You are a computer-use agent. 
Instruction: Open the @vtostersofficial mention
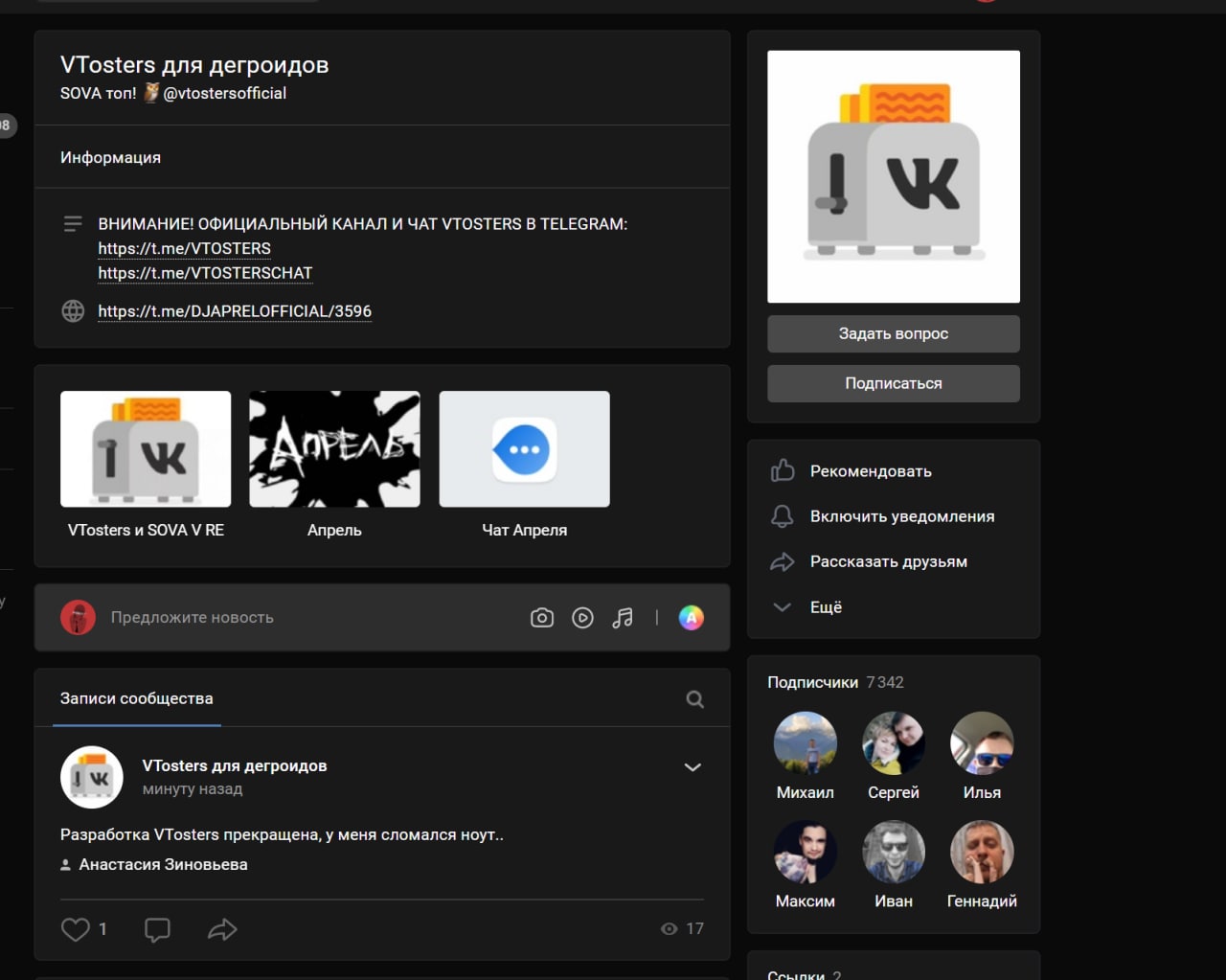(224, 93)
